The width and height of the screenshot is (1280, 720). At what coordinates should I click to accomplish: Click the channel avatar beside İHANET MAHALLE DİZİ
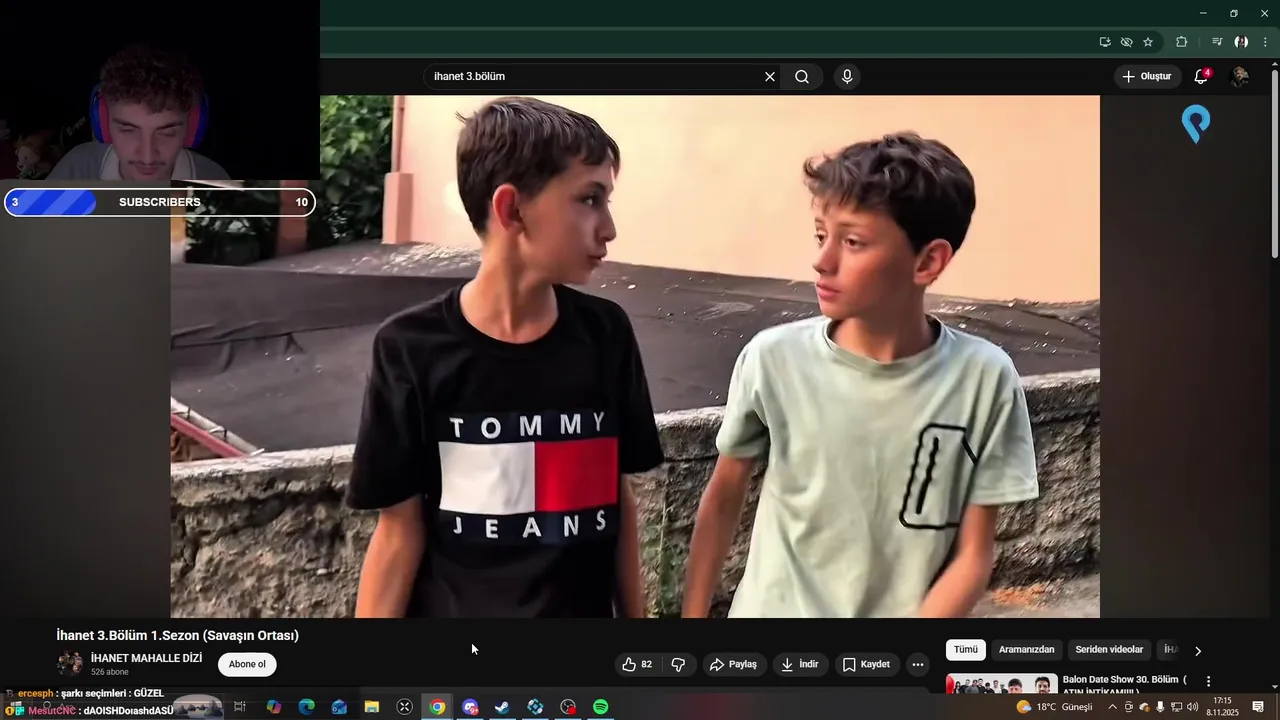click(70, 664)
